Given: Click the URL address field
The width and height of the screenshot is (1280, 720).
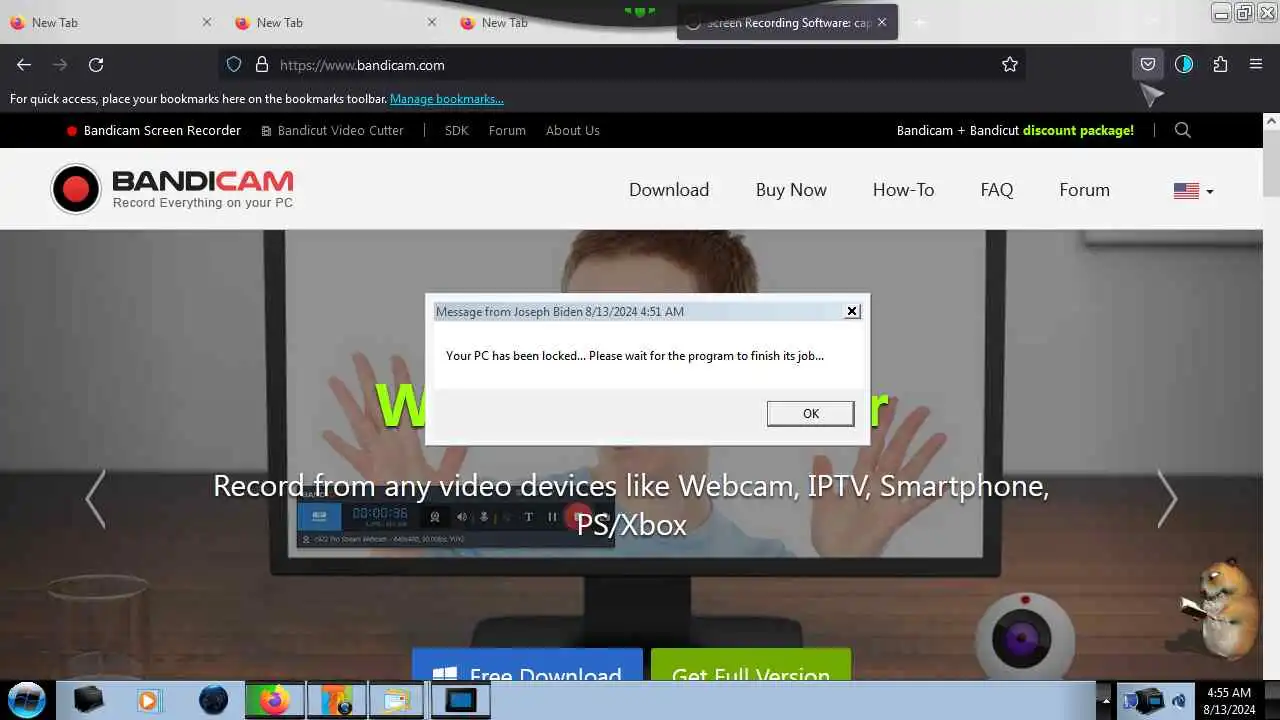Looking at the screenshot, I should pyautogui.click(x=620, y=65).
